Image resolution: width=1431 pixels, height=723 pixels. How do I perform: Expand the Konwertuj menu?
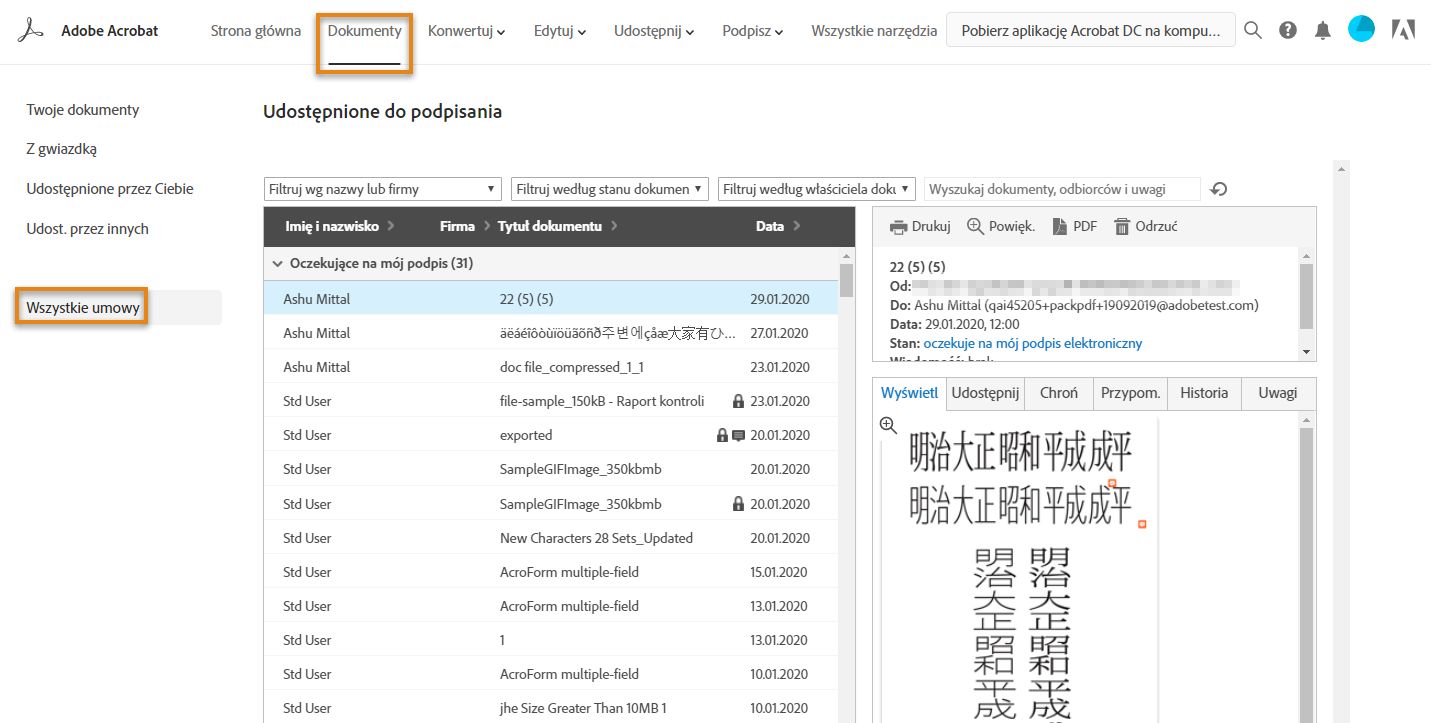click(466, 31)
